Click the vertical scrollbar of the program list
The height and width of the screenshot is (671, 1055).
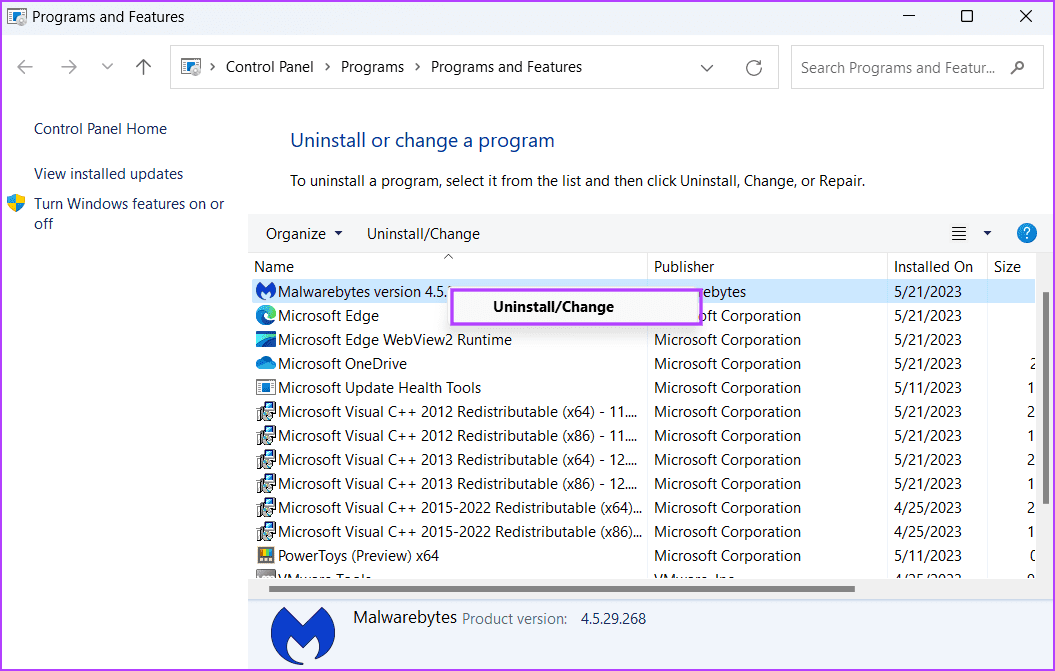[x=1045, y=398]
